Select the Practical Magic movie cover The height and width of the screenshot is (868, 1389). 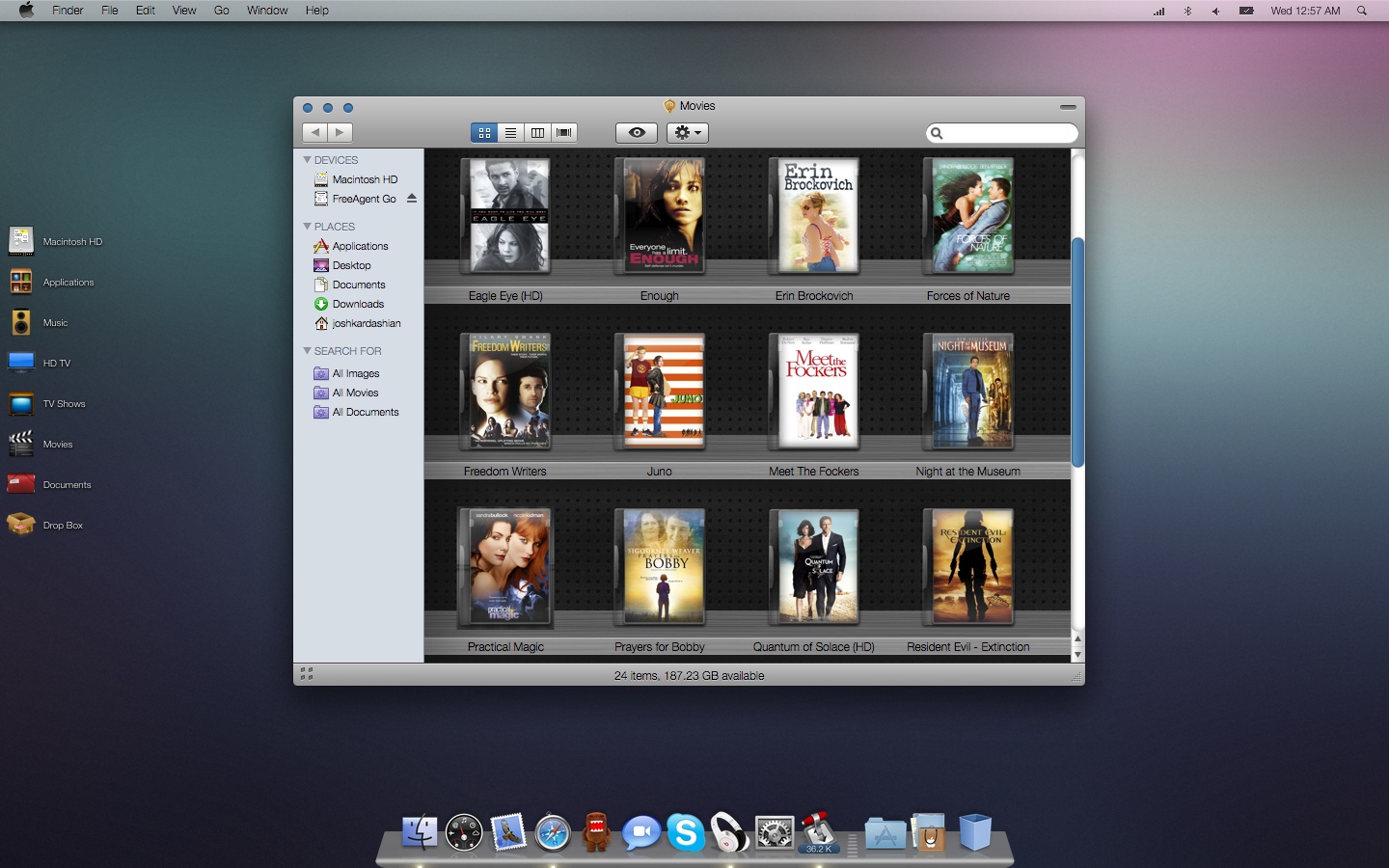pyautogui.click(x=504, y=567)
